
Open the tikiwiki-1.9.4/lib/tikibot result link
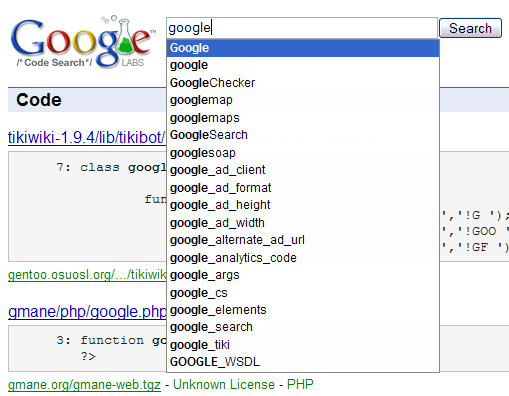click(87, 137)
